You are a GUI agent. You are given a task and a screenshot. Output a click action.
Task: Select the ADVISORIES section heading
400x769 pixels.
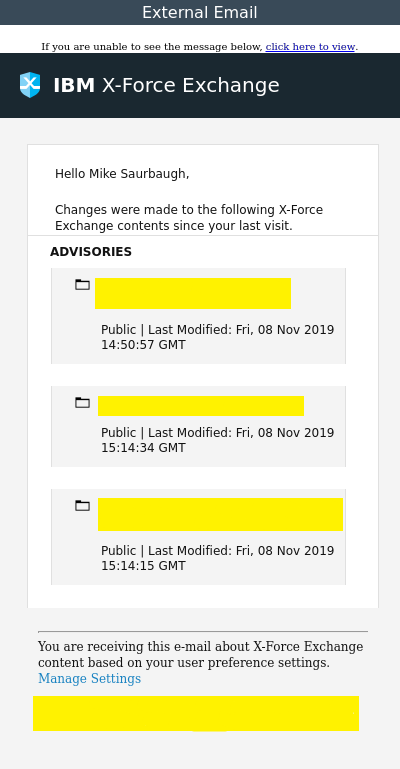click(91, 252)
